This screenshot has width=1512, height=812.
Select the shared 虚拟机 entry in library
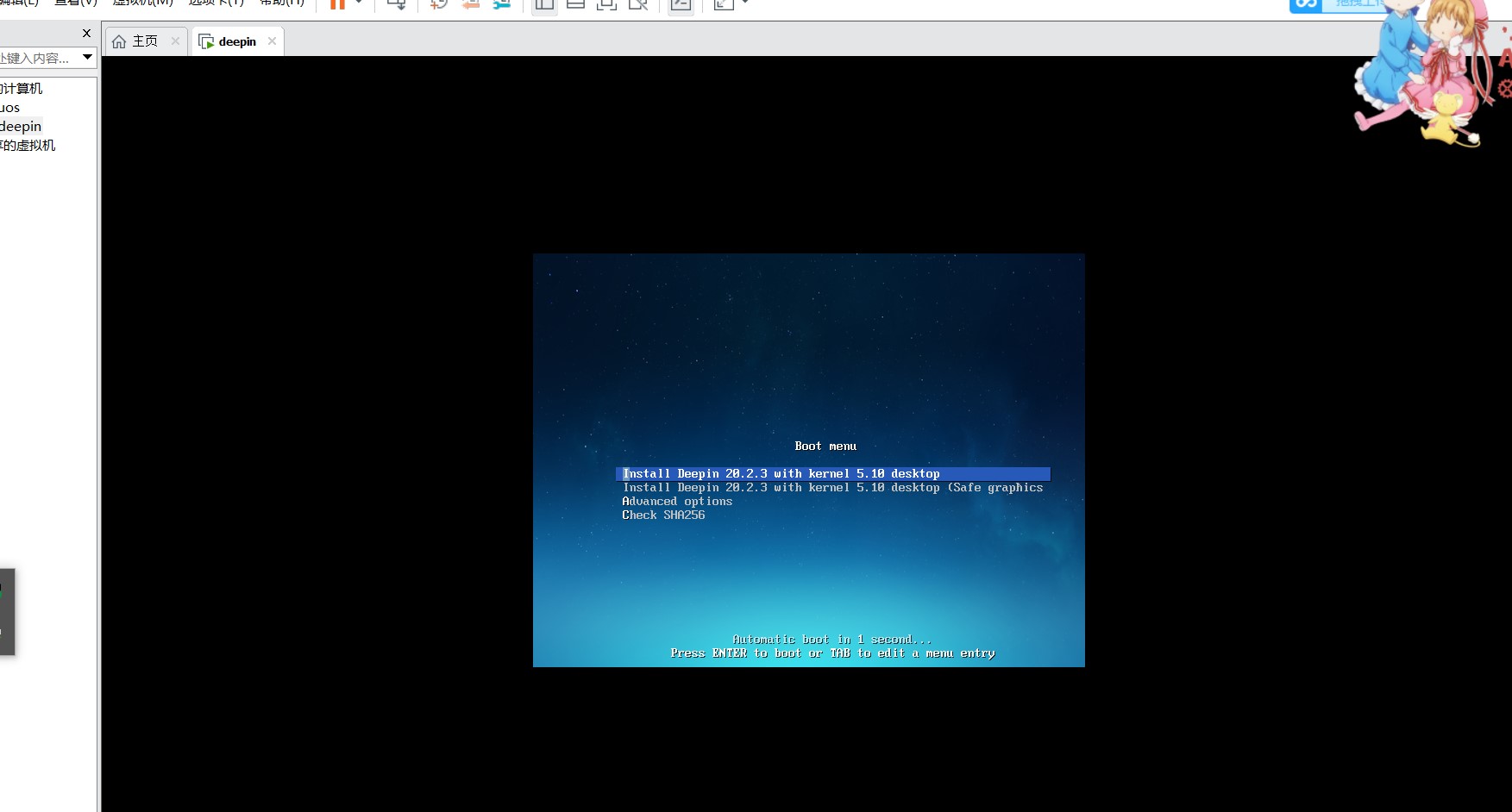[x=28, y=145]
